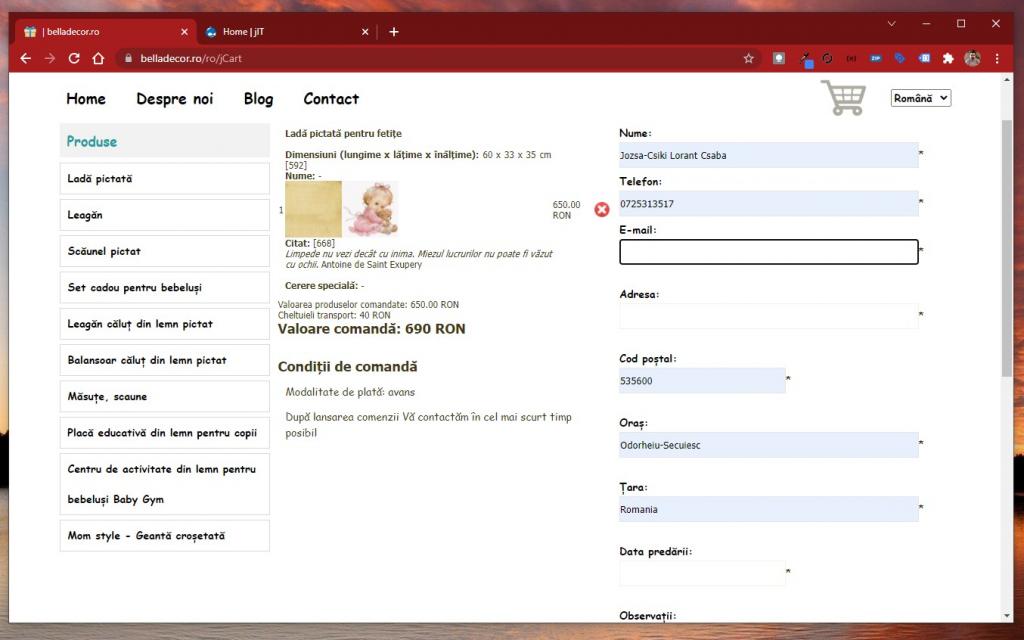Open the shopping cart icon

coord(843,98)
